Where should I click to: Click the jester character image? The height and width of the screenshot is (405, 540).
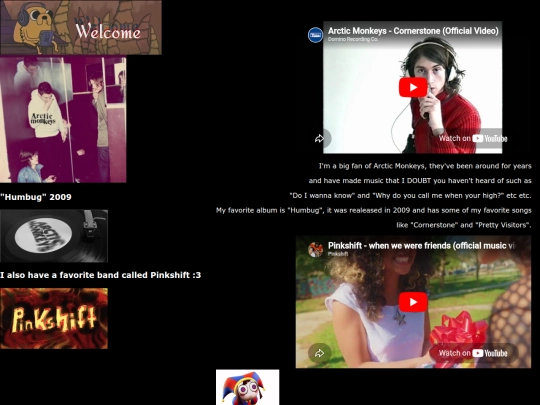click(x=247, y=387)
